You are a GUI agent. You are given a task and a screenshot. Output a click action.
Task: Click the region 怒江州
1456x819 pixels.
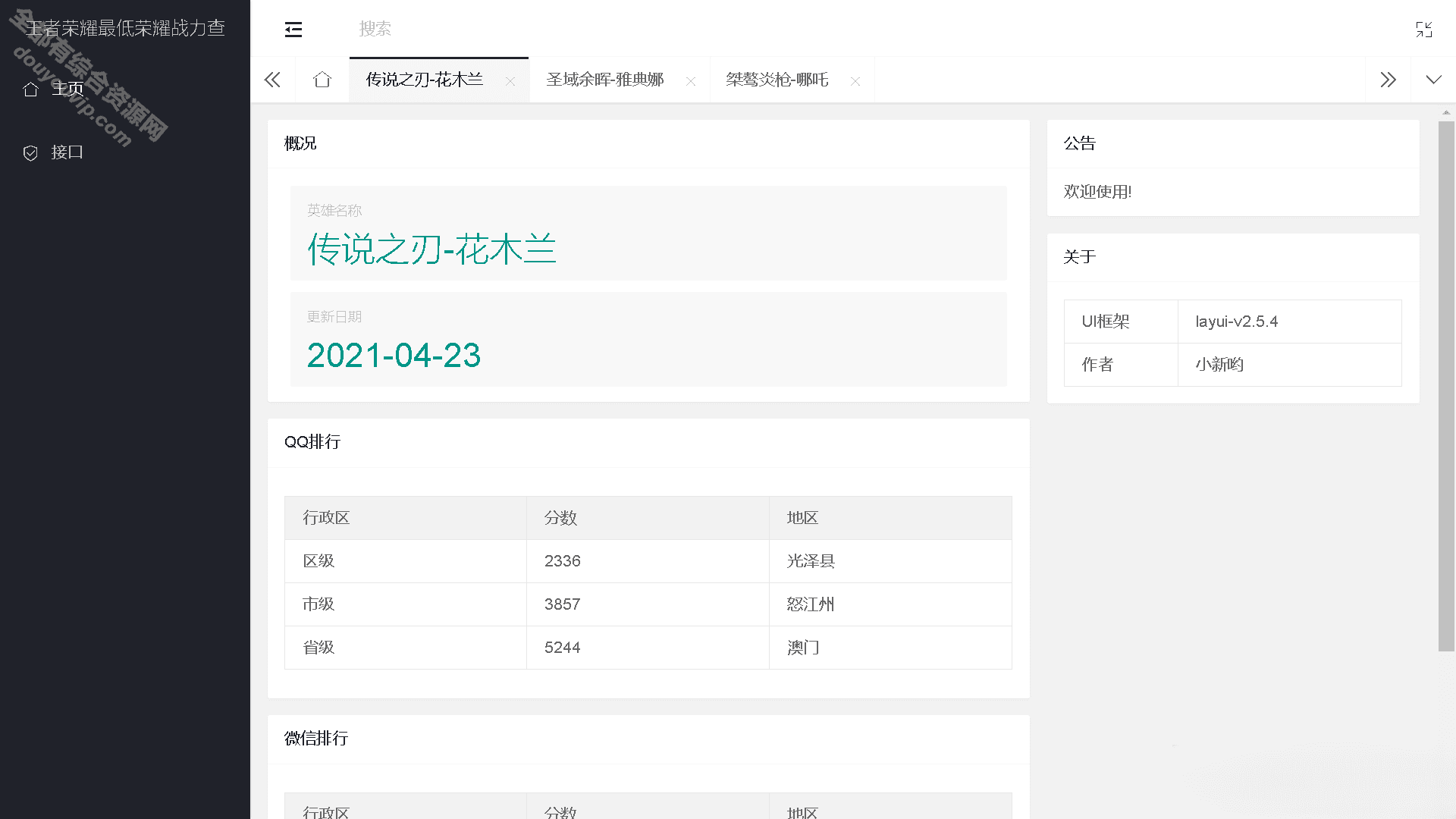click(x=811, y=604)
